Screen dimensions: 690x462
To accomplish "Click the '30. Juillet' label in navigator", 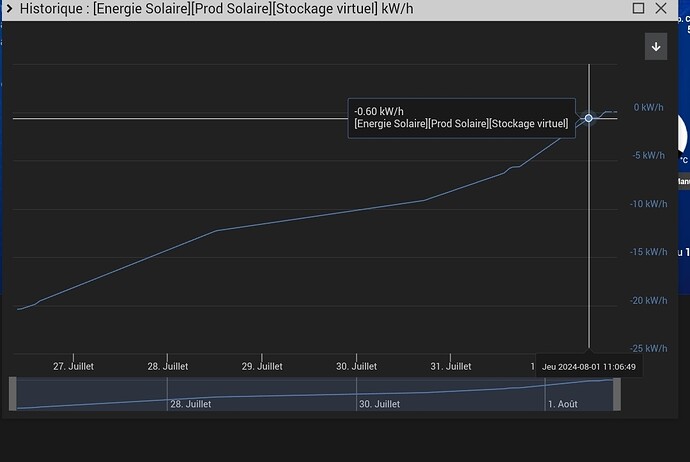I will tap(379, 404).
